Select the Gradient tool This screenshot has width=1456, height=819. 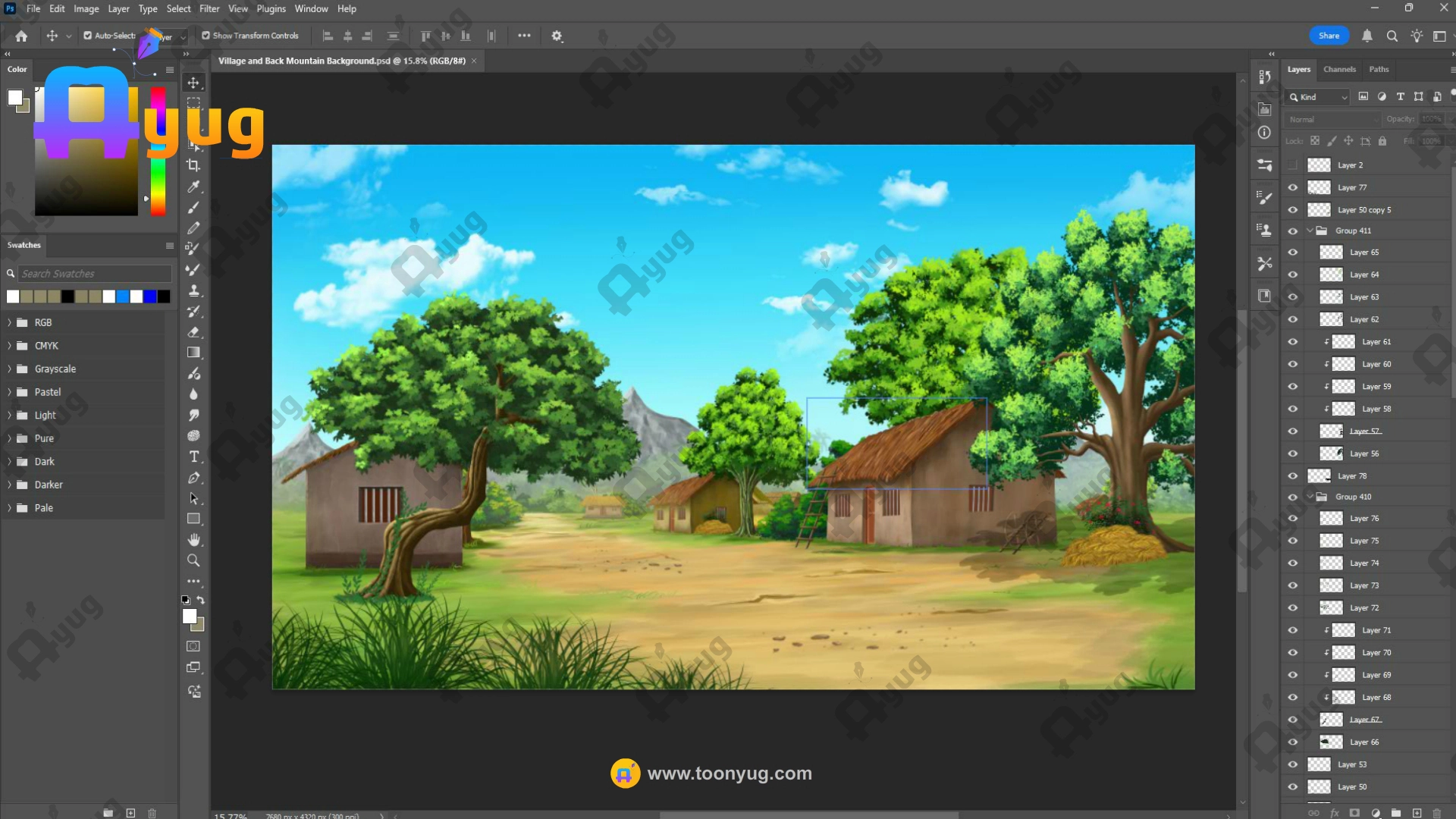click(193, 353)
